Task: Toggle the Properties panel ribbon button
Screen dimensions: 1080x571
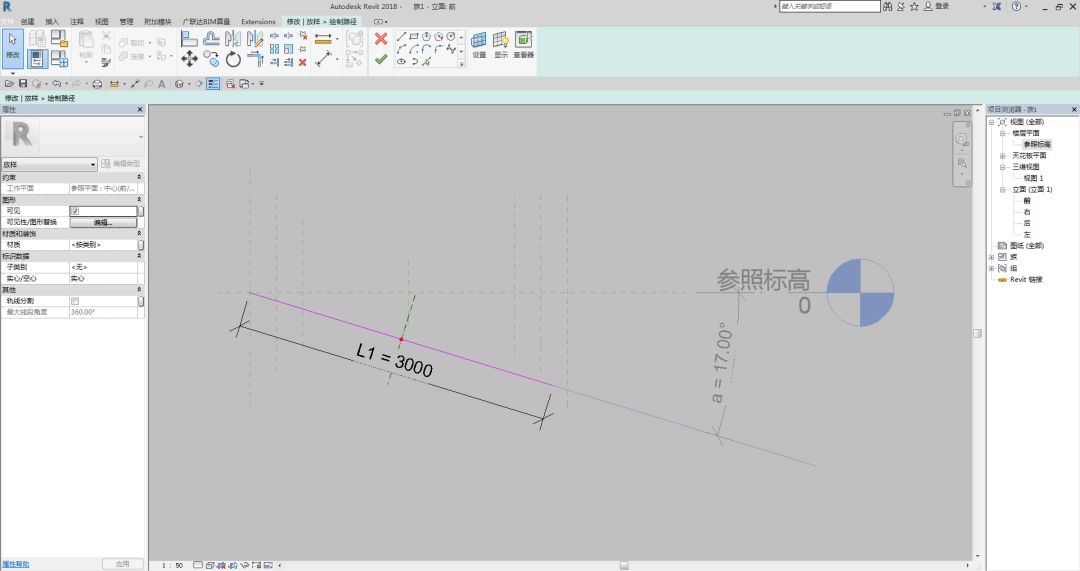Action: 37,59
